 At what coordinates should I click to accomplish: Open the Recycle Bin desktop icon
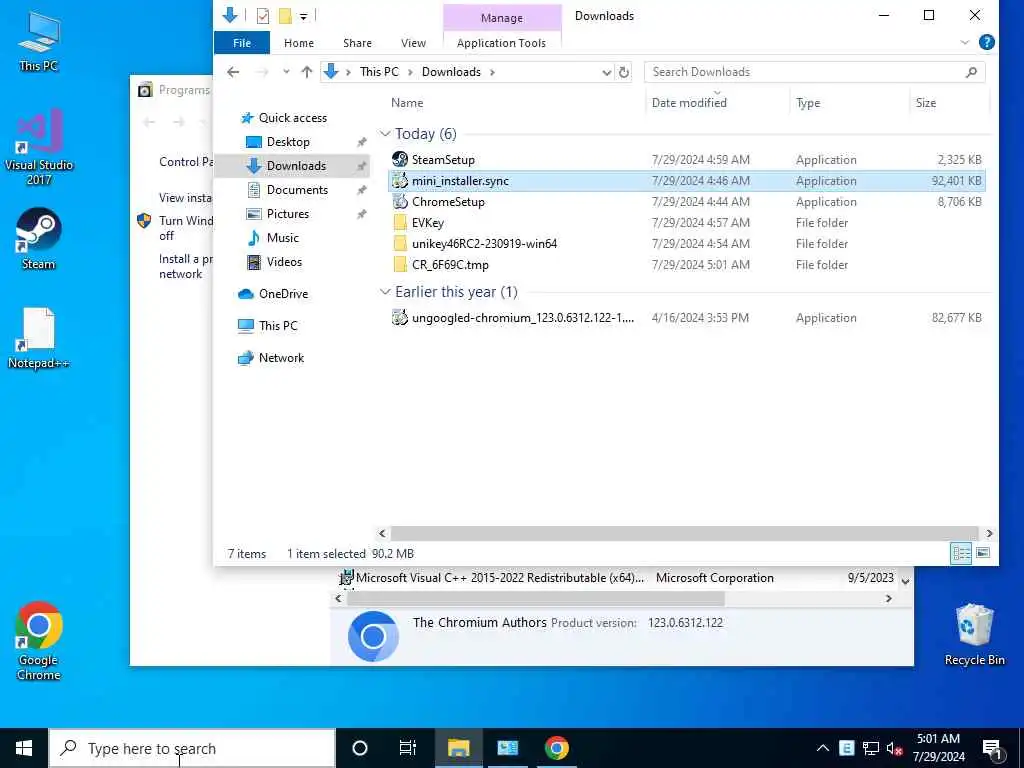[974, 634]
